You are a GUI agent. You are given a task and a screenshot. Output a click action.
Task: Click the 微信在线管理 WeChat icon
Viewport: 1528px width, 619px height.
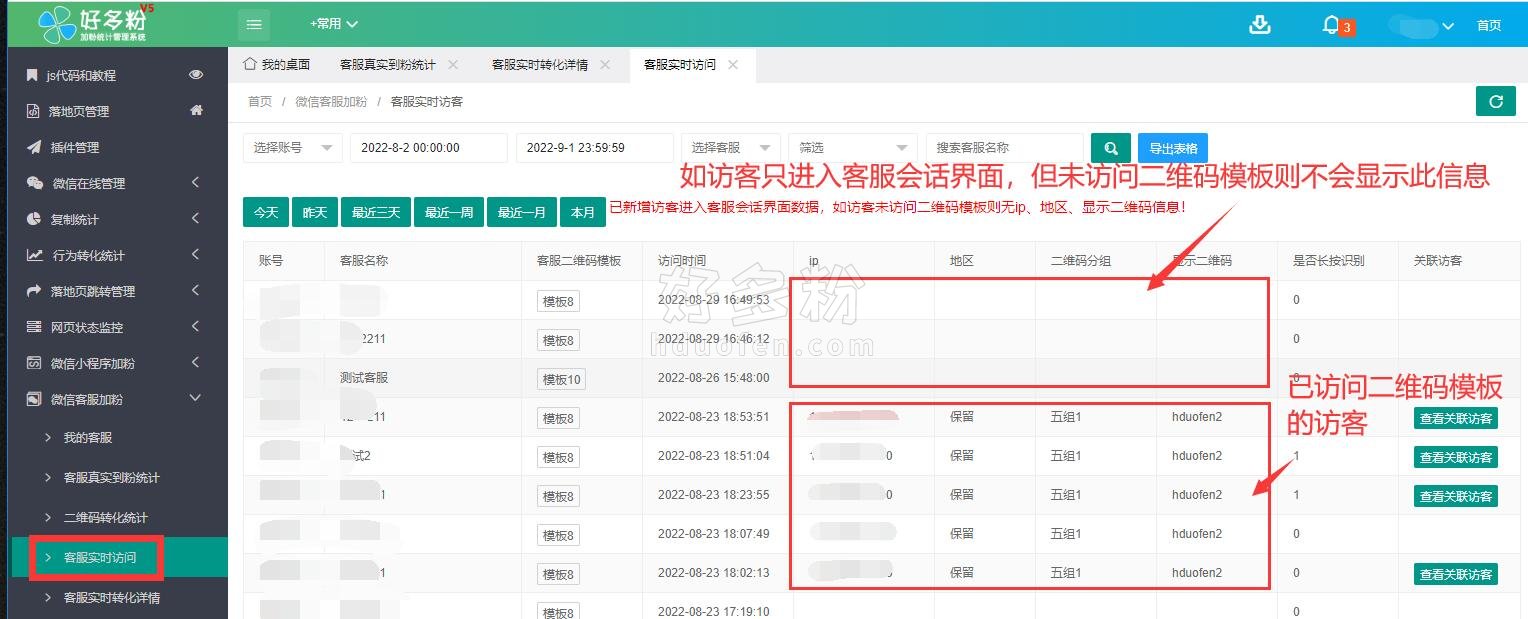[34, 183]
